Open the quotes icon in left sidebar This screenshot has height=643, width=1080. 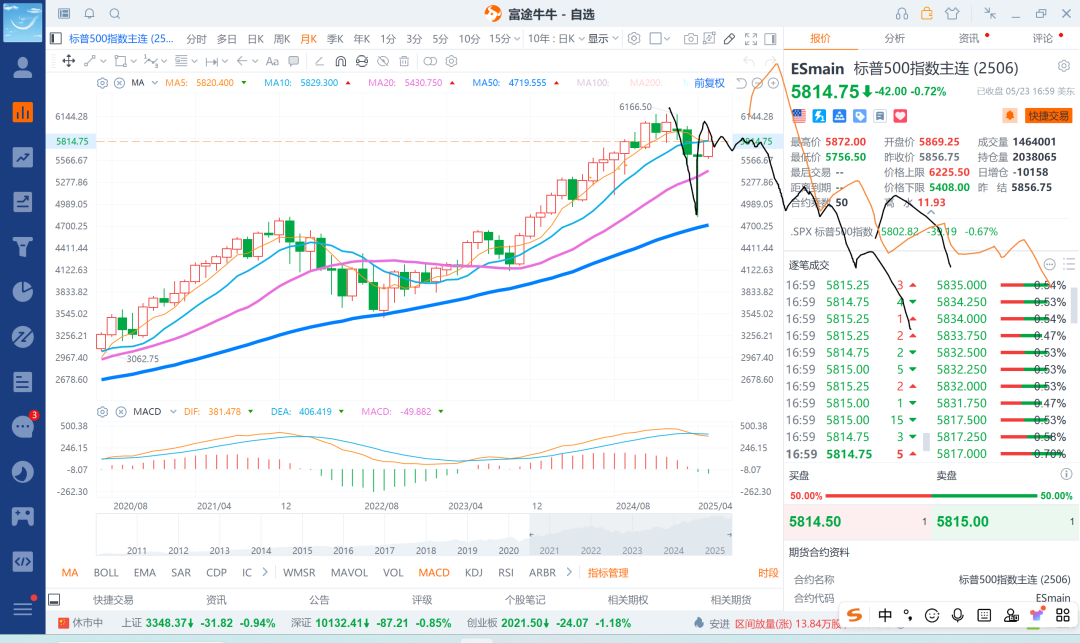point(23,112)
